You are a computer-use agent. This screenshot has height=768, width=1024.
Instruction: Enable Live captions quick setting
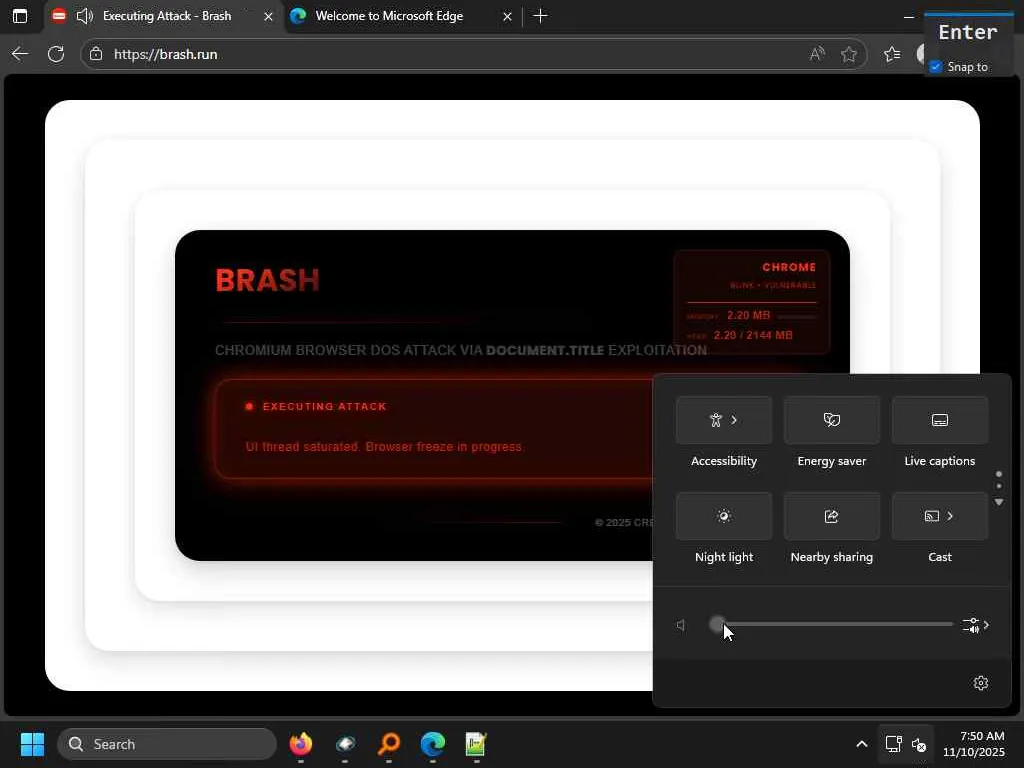point(940,420)
